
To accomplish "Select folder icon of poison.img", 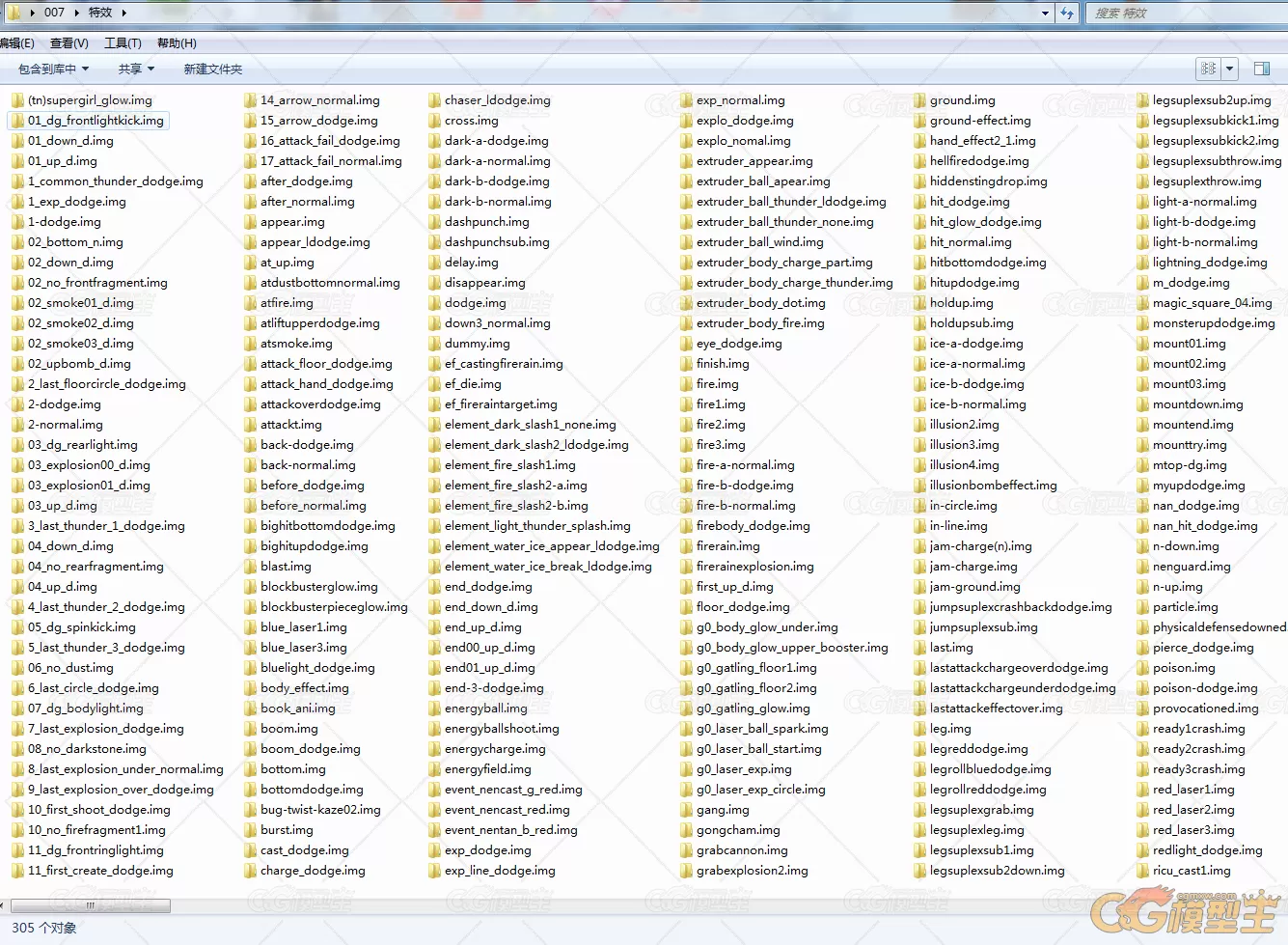I will 1142,668.
